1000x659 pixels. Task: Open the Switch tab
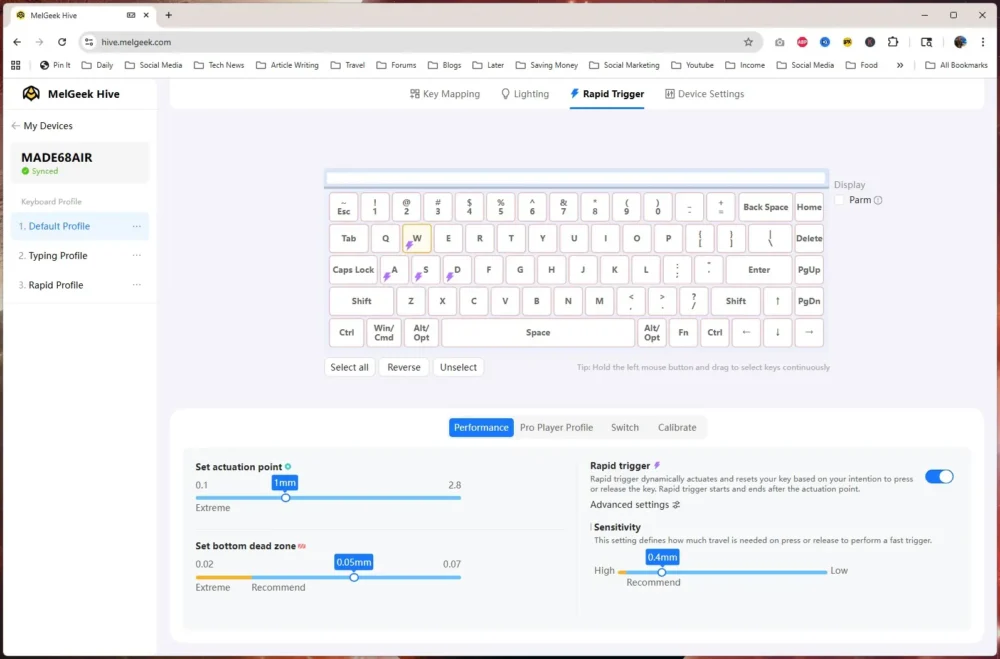[624, 427]
